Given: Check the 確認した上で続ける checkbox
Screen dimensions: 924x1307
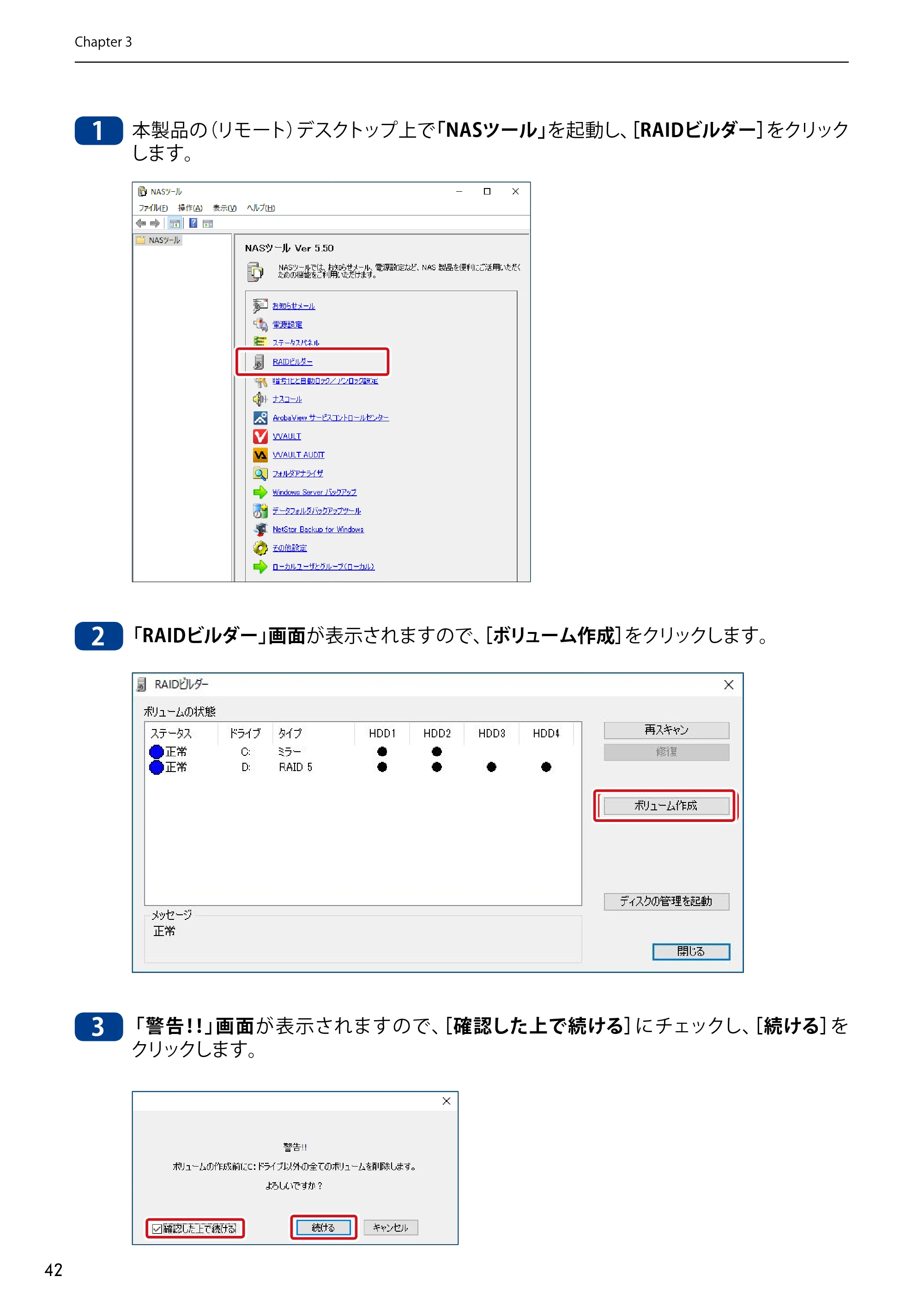Looking at the screenshot, I should point(157,1229).
